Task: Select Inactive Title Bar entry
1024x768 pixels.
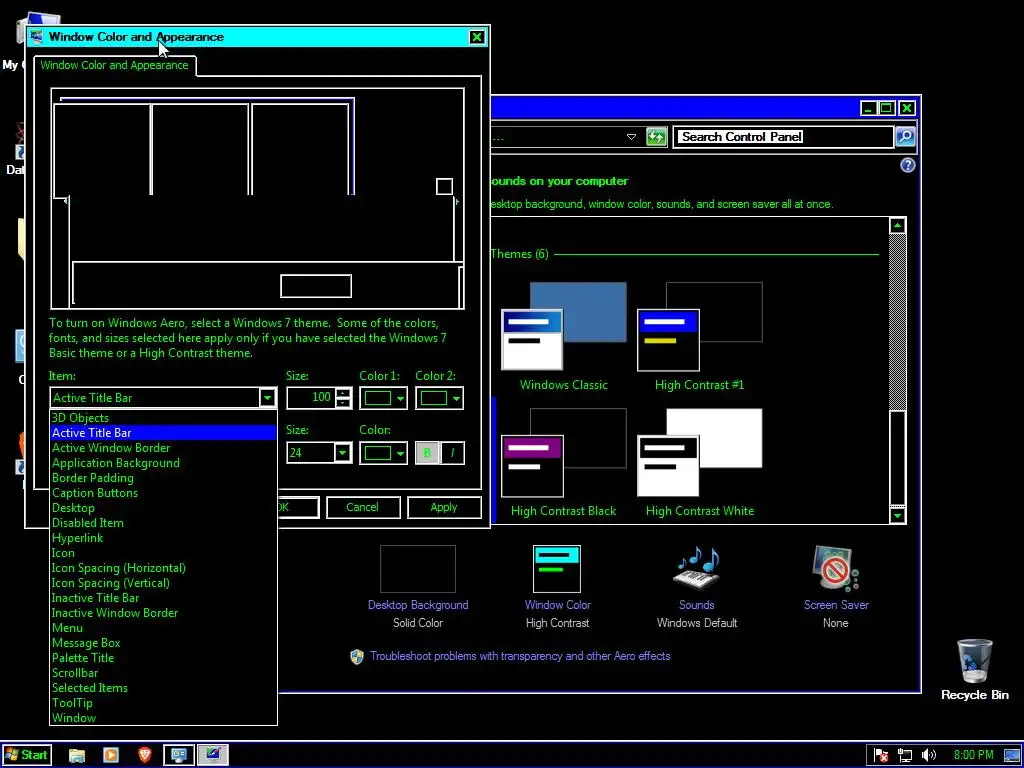Action: tap(163, 598)
